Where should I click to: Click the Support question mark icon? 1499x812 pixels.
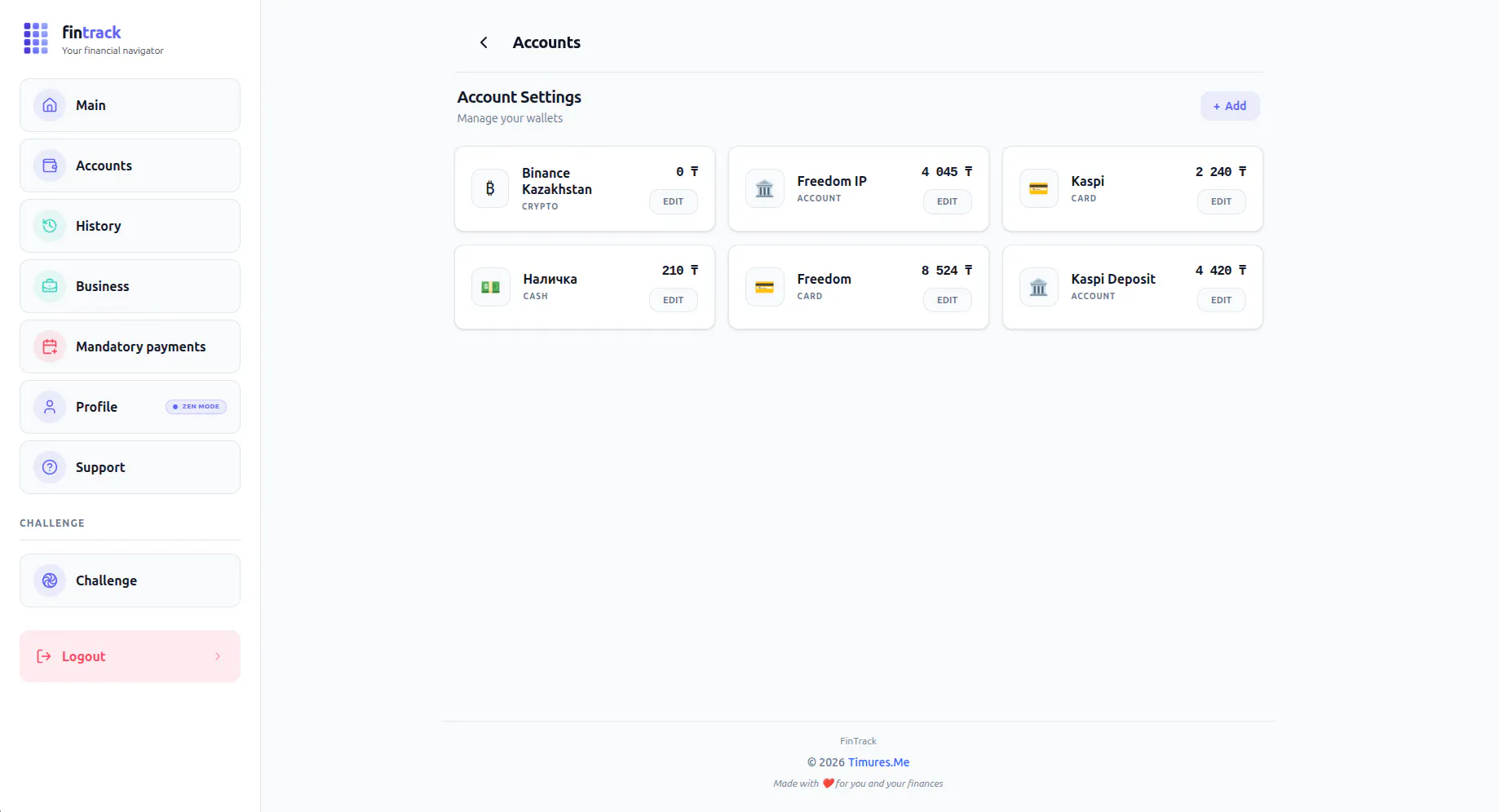pos(50,467)
